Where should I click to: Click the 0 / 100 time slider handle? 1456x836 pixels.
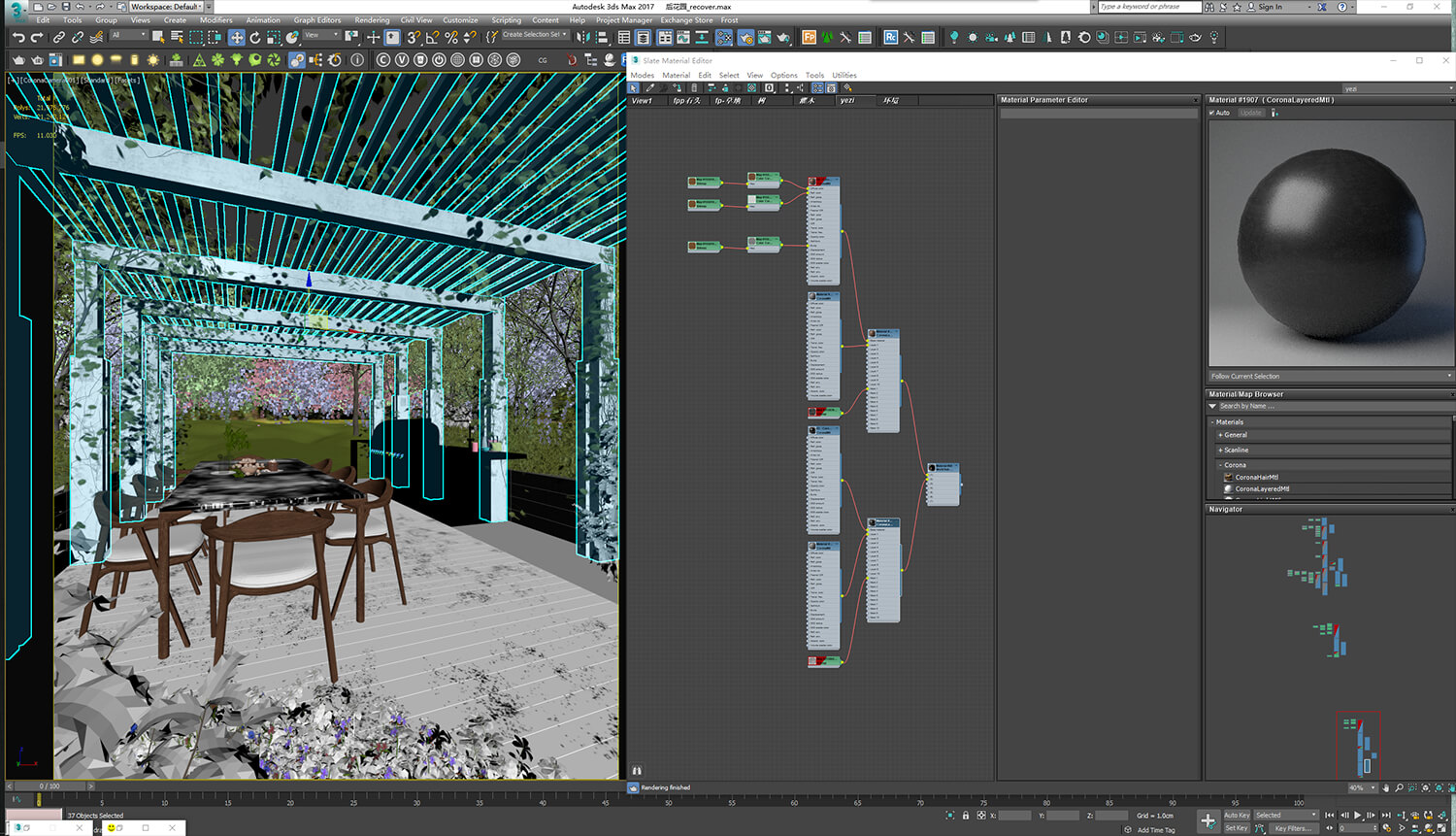[48, 786]
